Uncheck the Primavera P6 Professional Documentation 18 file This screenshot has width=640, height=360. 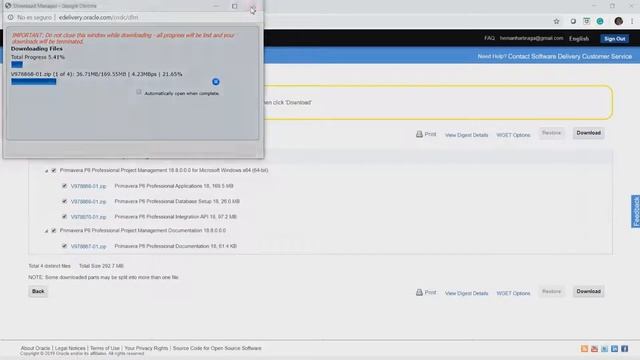[x=64, y=246]
